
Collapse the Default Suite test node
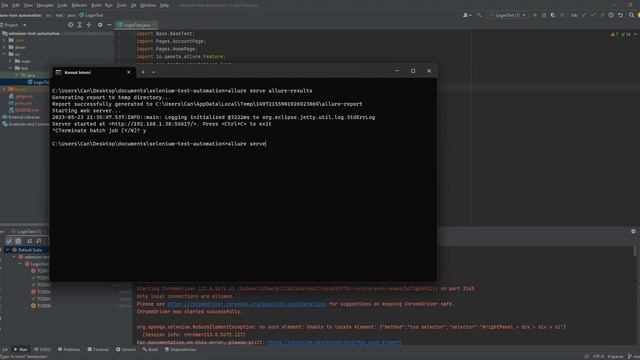7,250
